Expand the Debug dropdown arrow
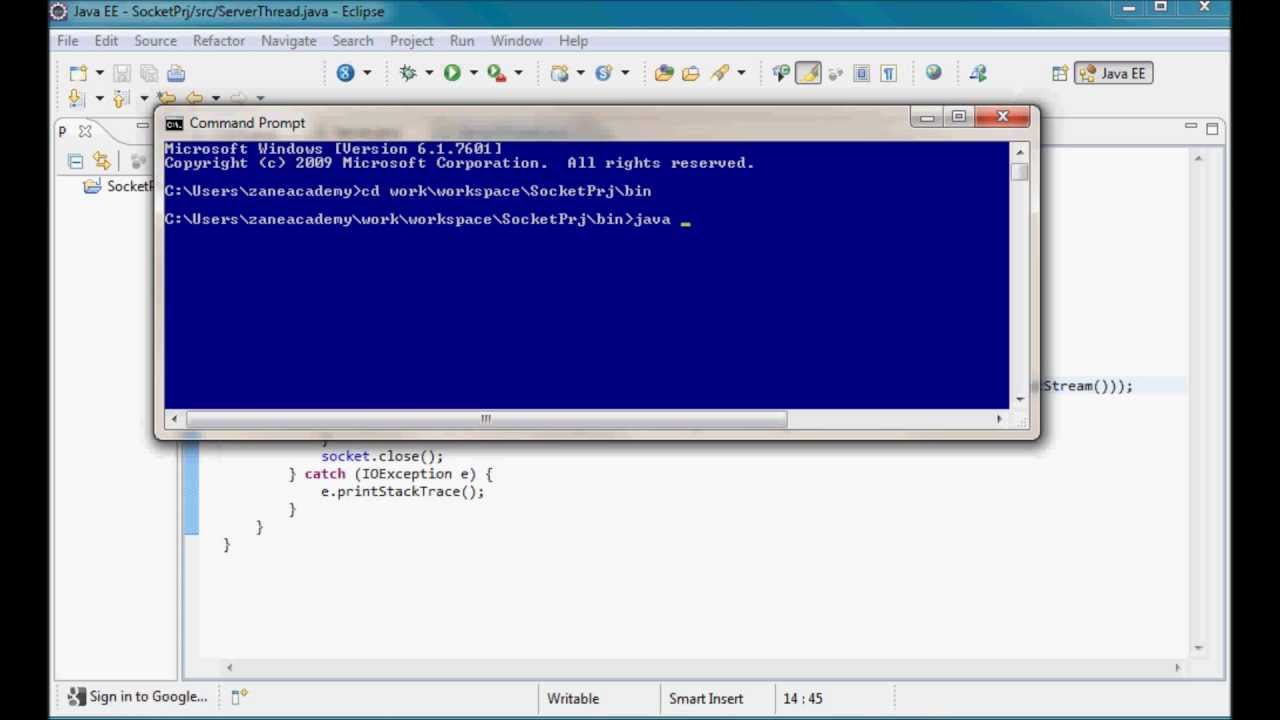 coord(429,73)
